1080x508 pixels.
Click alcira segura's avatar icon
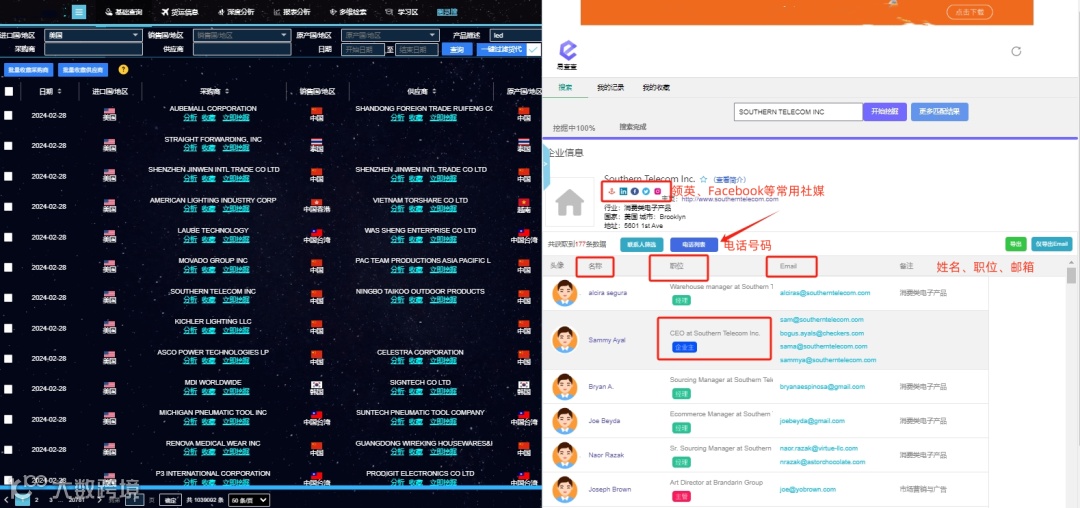(x=565, y=293)
